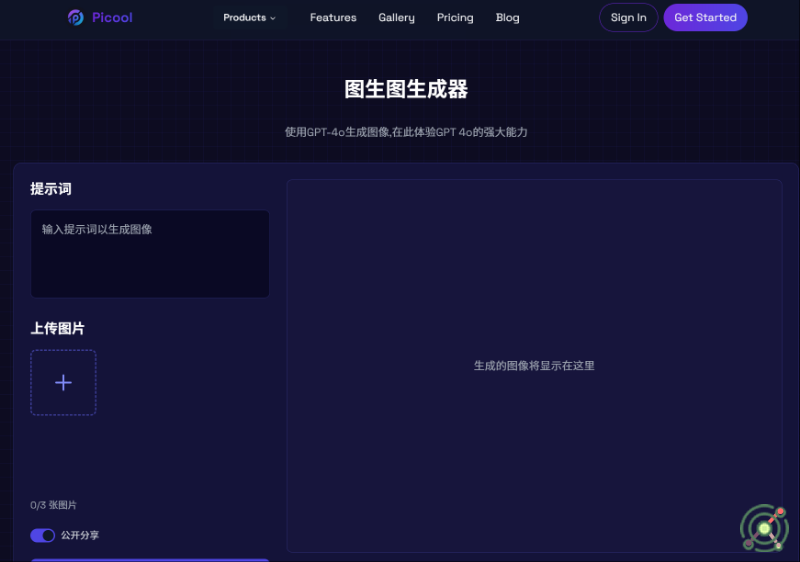Open the floating radar widget icon
Screen dimensions: 800x562
pyautogui.click(x=764, y=527)
